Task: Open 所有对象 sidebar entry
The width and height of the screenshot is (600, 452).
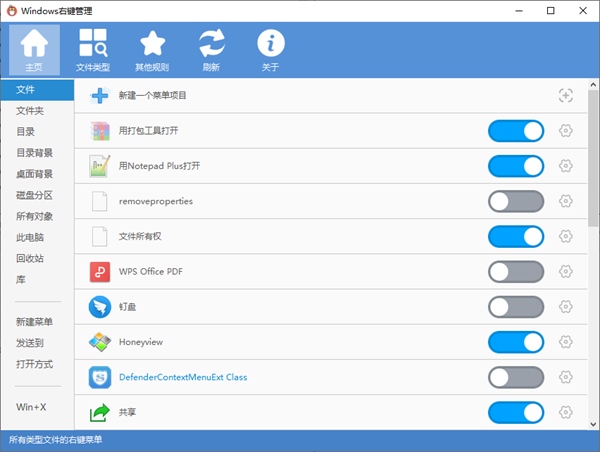Action: (x=38, y=217)
